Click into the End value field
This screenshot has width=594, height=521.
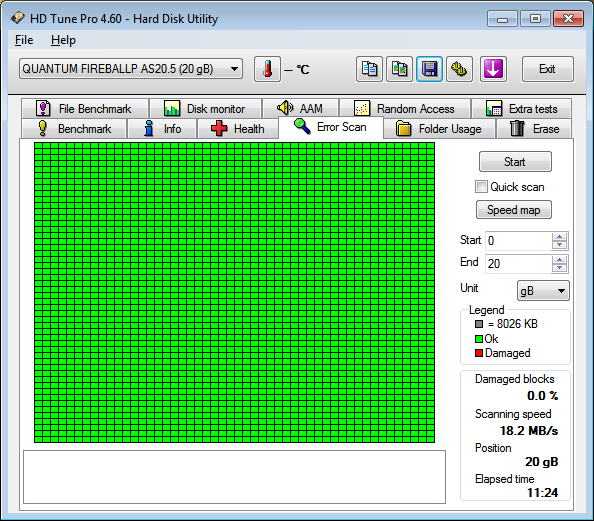pyautogui.click(x=518, y=263)
